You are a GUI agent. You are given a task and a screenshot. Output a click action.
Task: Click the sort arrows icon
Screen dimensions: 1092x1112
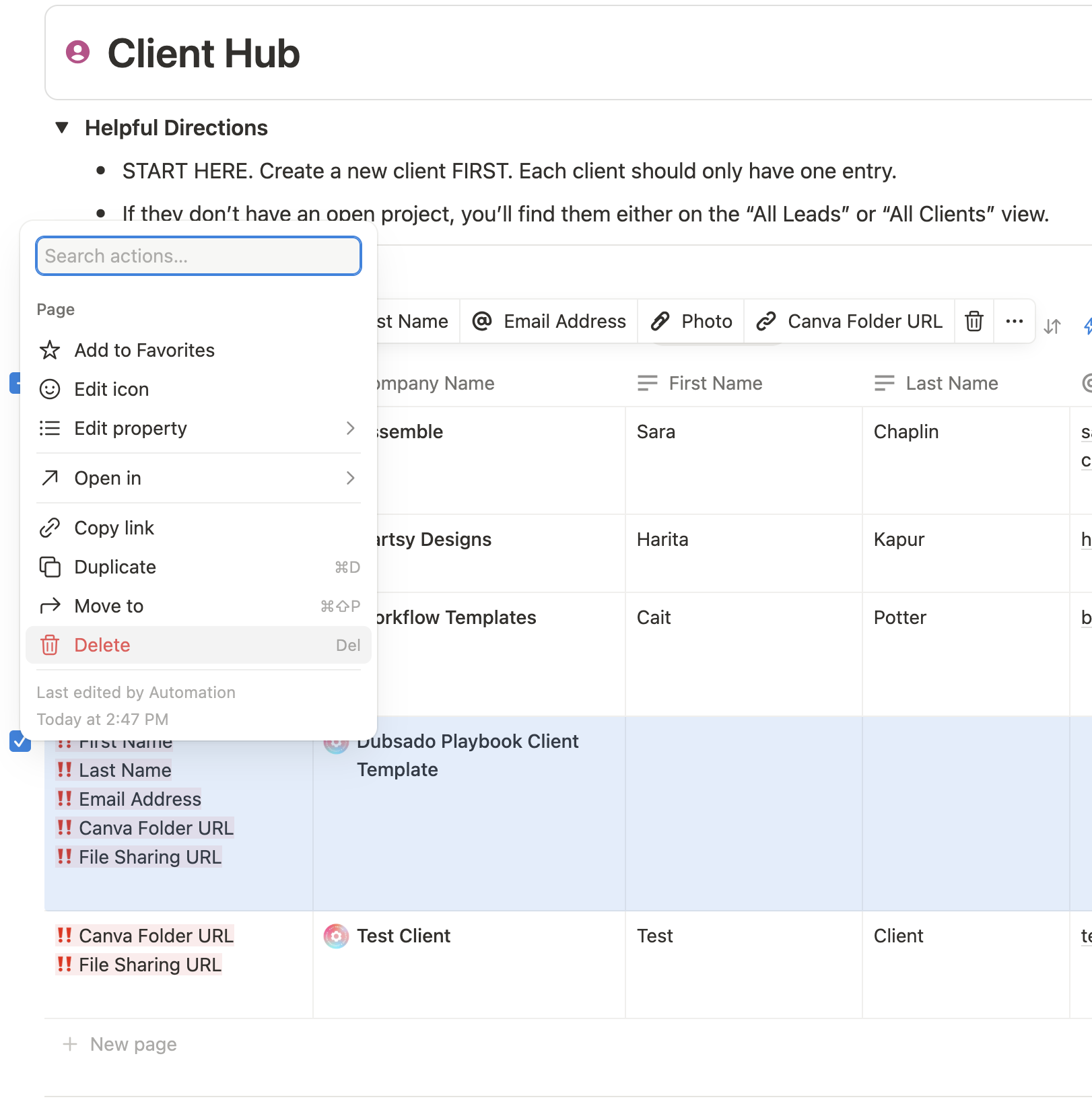[x=1052, y=326]
